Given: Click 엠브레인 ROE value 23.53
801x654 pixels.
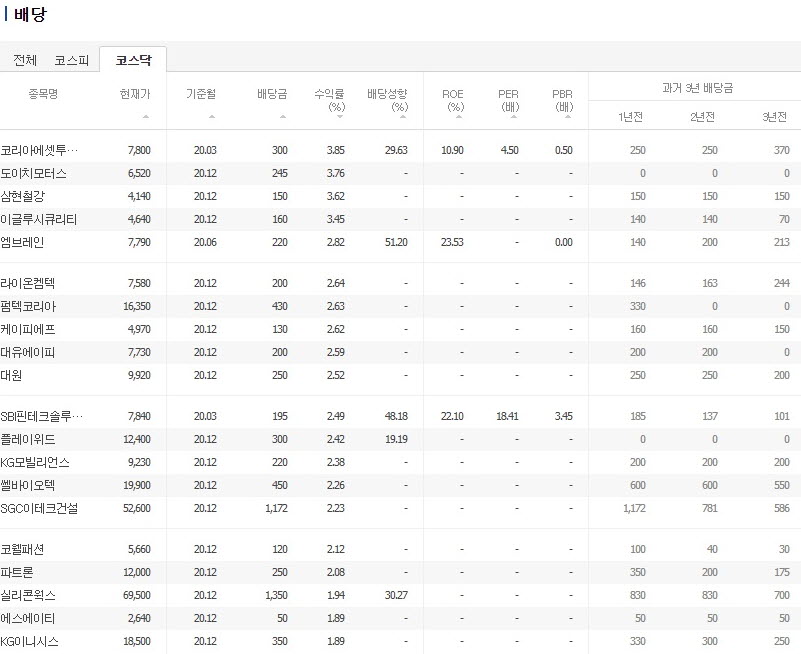Looking at the screenshot, I should [452, 242].
